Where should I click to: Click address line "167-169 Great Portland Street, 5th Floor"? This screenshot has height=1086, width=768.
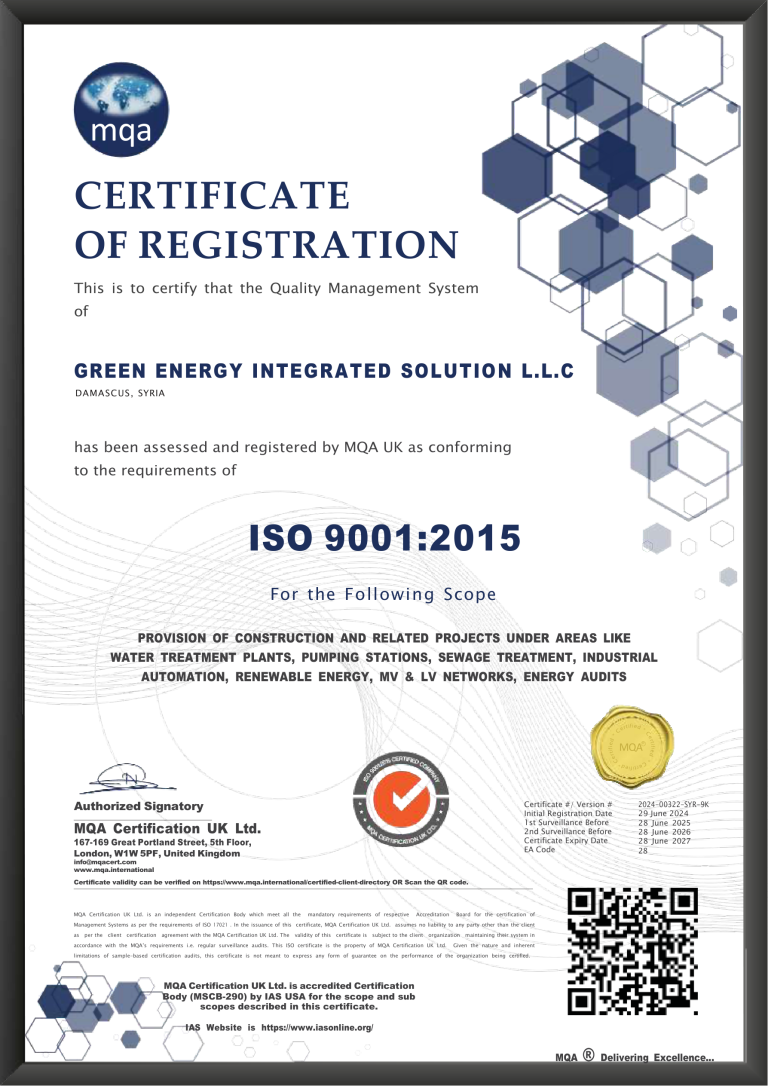163,842
